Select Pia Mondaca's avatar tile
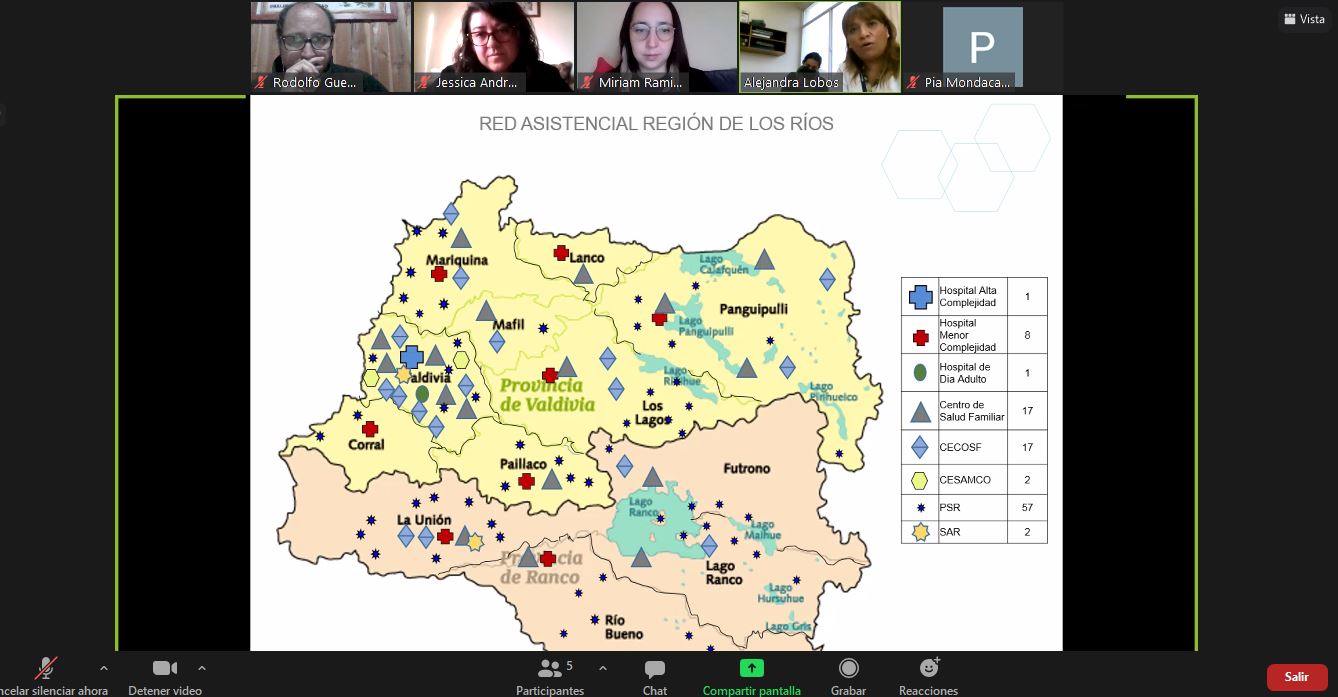Viewport: 1338px width, 697px height. coord(982,47)
